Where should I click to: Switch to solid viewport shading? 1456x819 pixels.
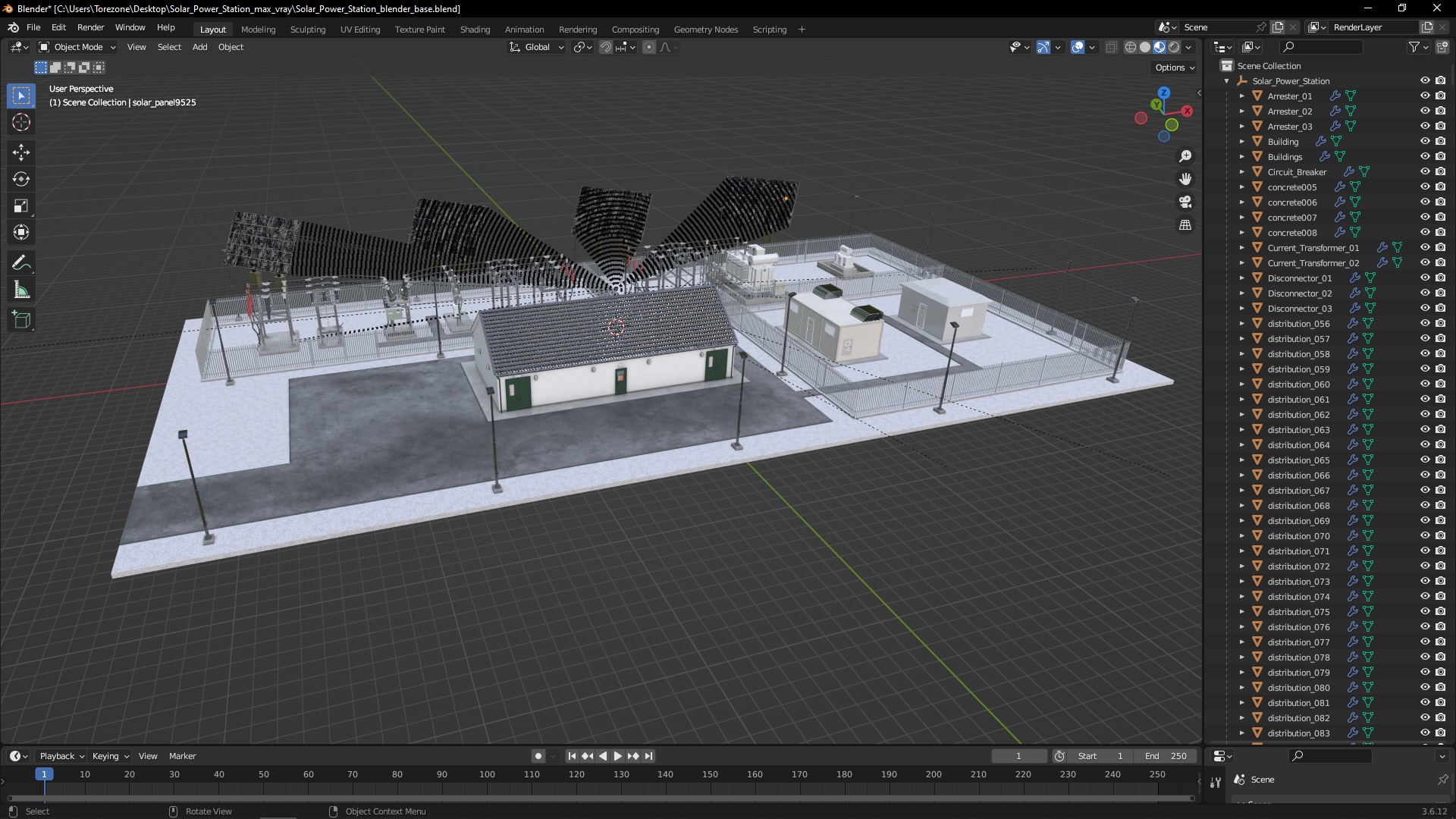click(x=1145, y=47)
